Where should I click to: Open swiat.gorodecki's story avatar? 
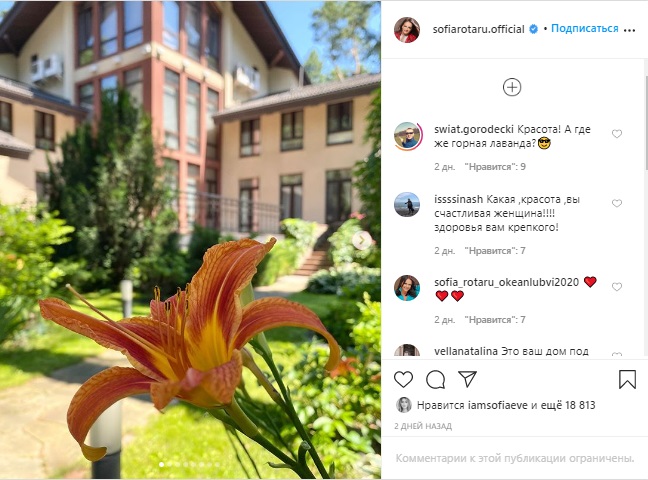pos(407,136)
